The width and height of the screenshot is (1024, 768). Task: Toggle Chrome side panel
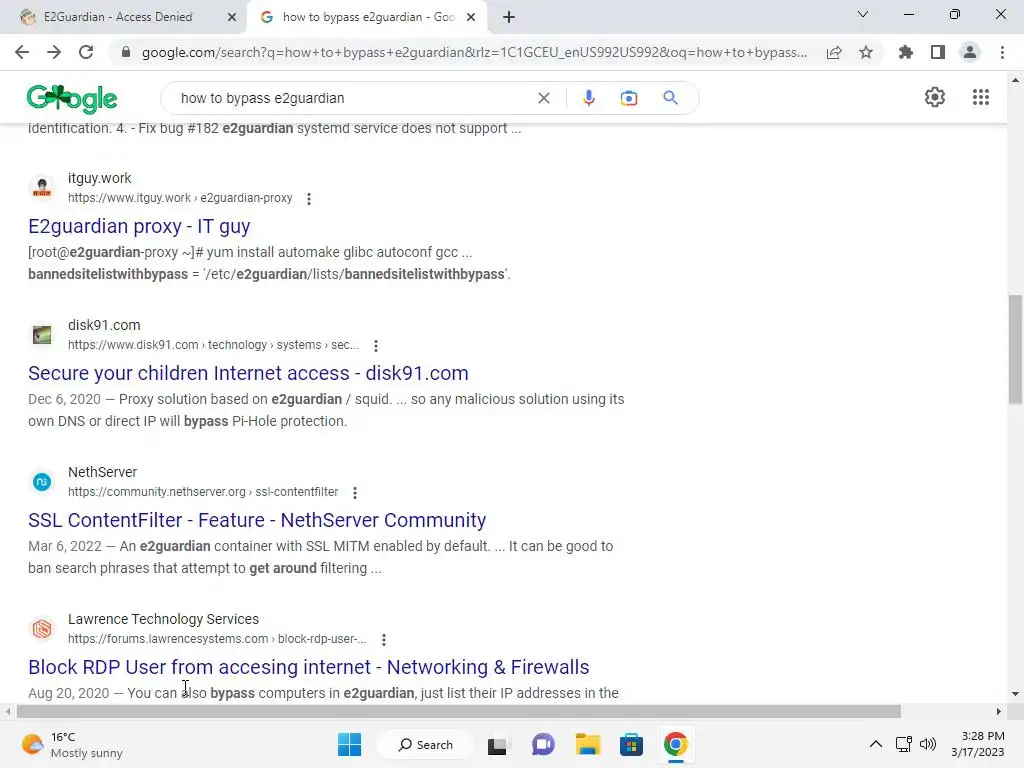(x=938, y=52)
